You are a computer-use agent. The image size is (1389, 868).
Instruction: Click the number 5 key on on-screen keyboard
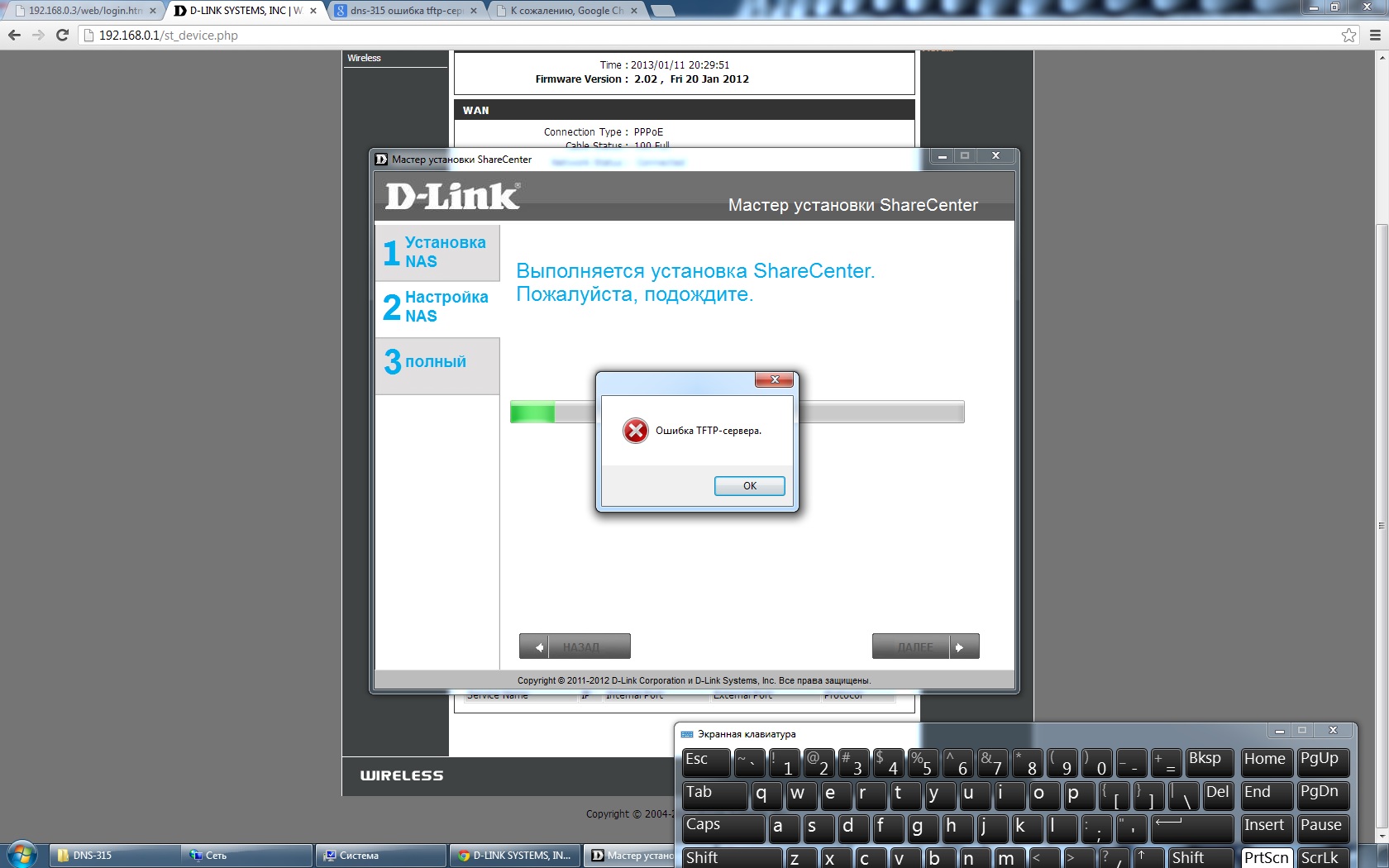pos(924,762)
